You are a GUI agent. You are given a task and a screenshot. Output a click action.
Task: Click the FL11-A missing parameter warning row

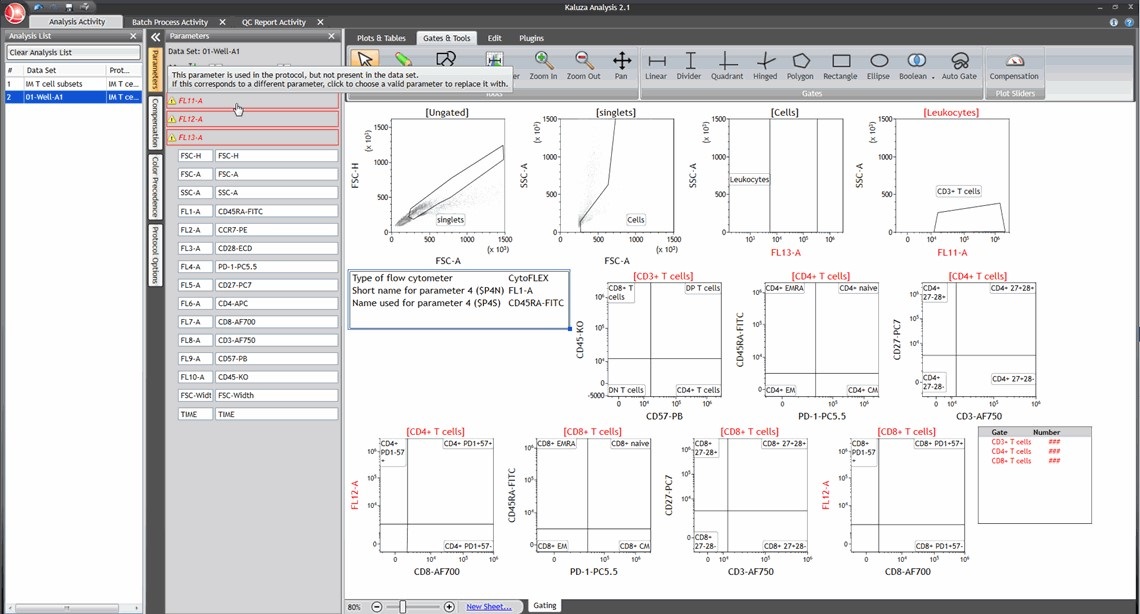pos(253,101)
